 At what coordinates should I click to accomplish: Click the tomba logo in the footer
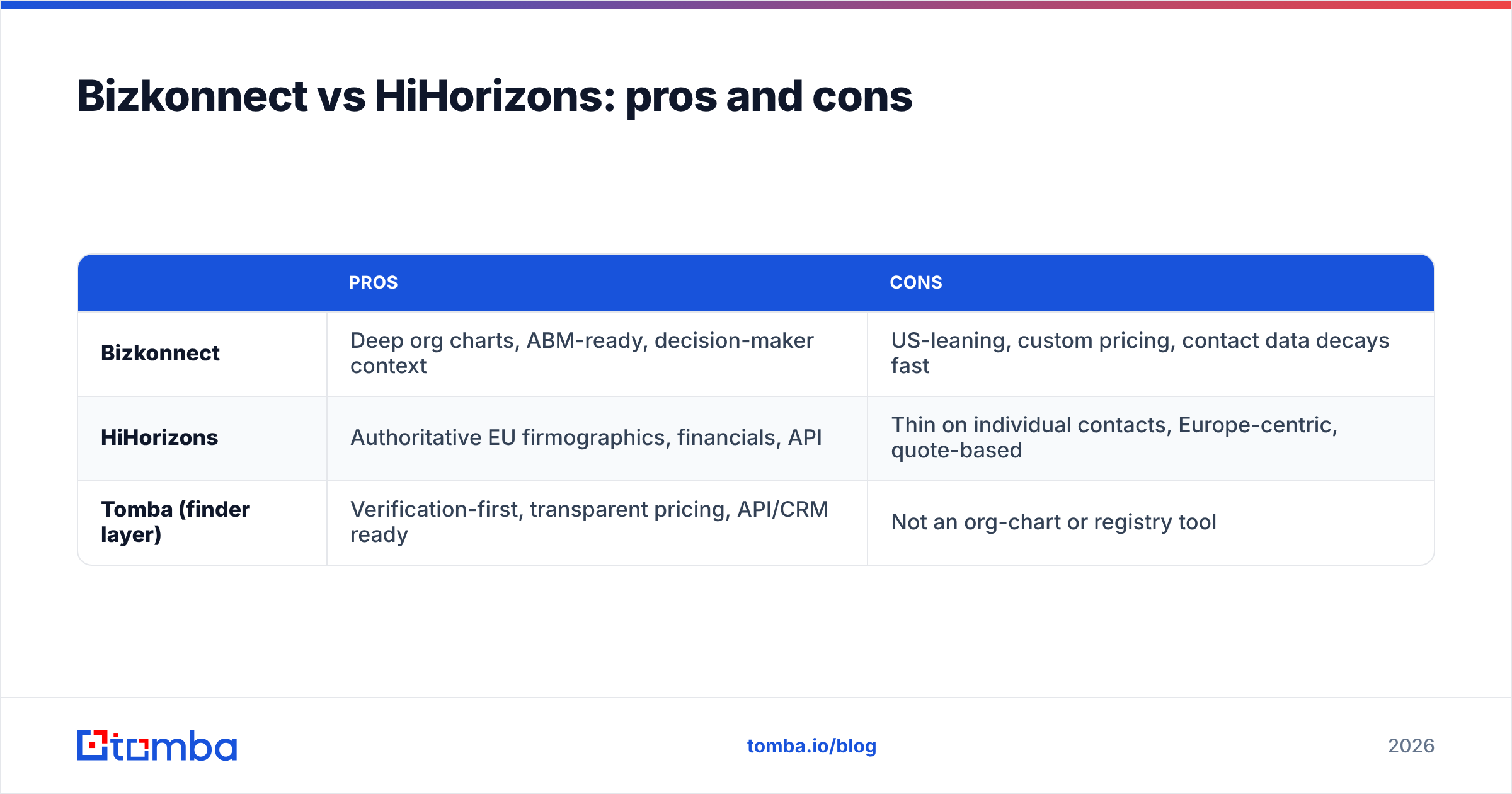pos(157,745)
